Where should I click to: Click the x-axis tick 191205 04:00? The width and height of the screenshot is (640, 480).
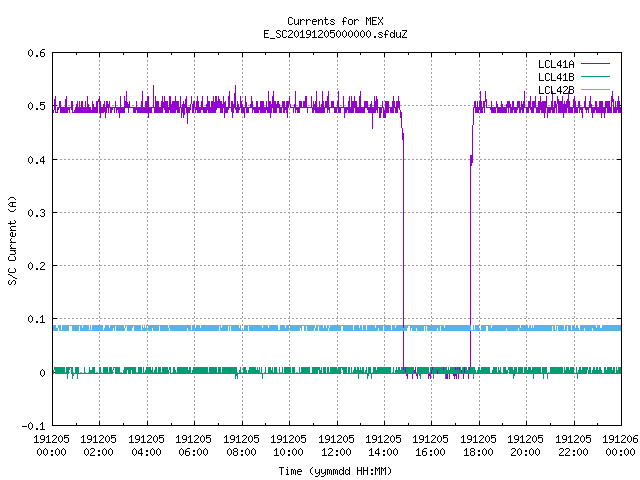click(x=146, y=445)
